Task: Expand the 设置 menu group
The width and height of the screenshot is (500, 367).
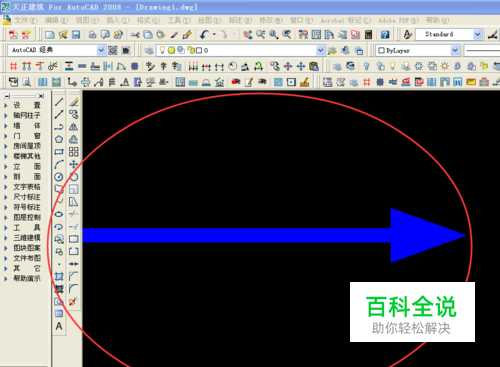Action: point(6,105)
